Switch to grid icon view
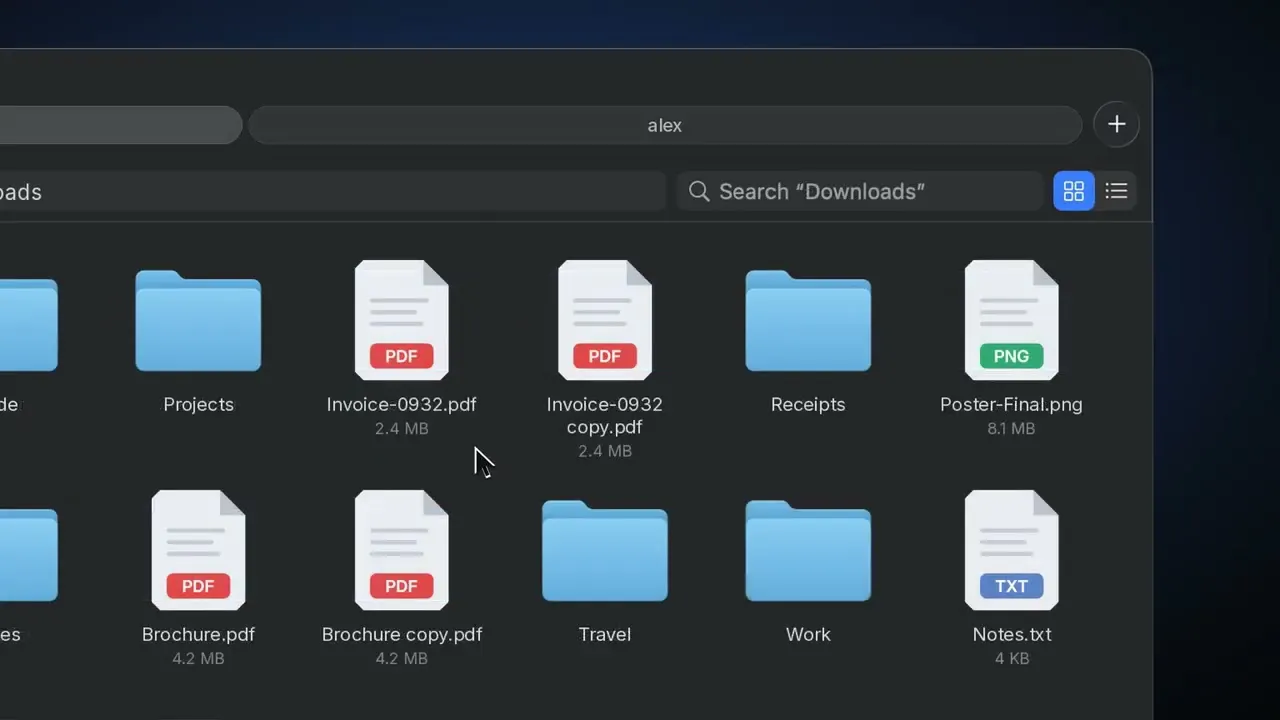Image resolution: width=1280 pixels, height=720 pixels. click(x=1074, y=191)
